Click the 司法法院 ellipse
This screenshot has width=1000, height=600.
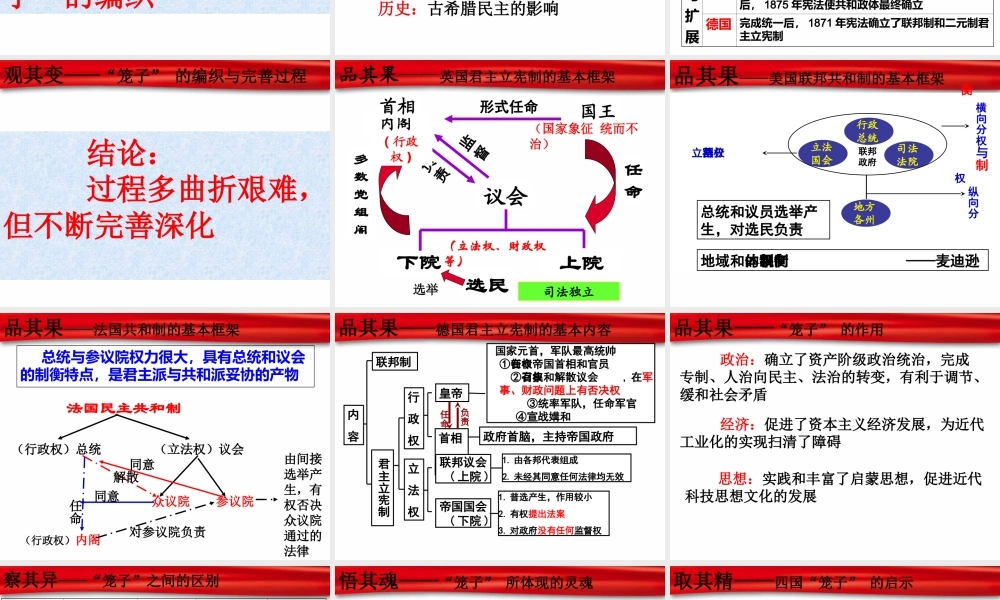907,154
